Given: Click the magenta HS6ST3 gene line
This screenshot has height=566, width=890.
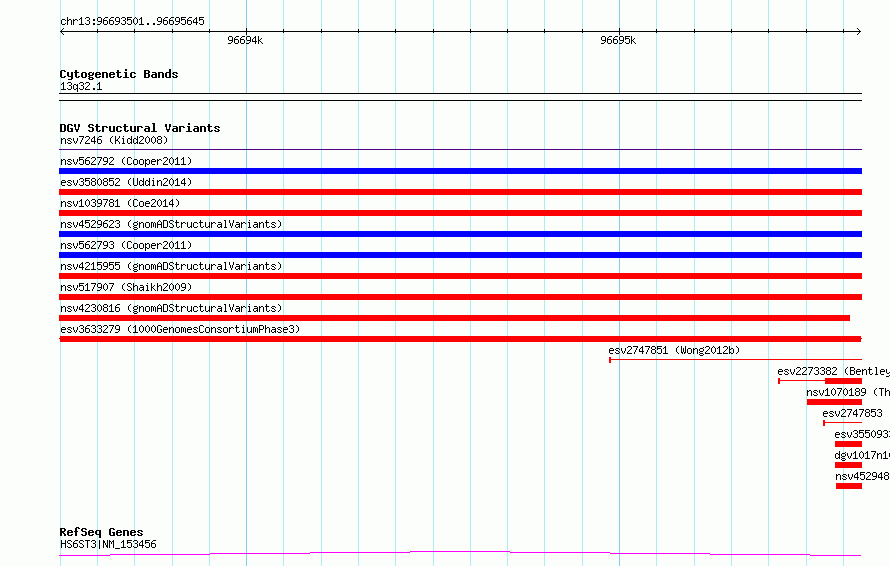Looking at the screenshot, I should pyautogui.click(x=460, y=553).
